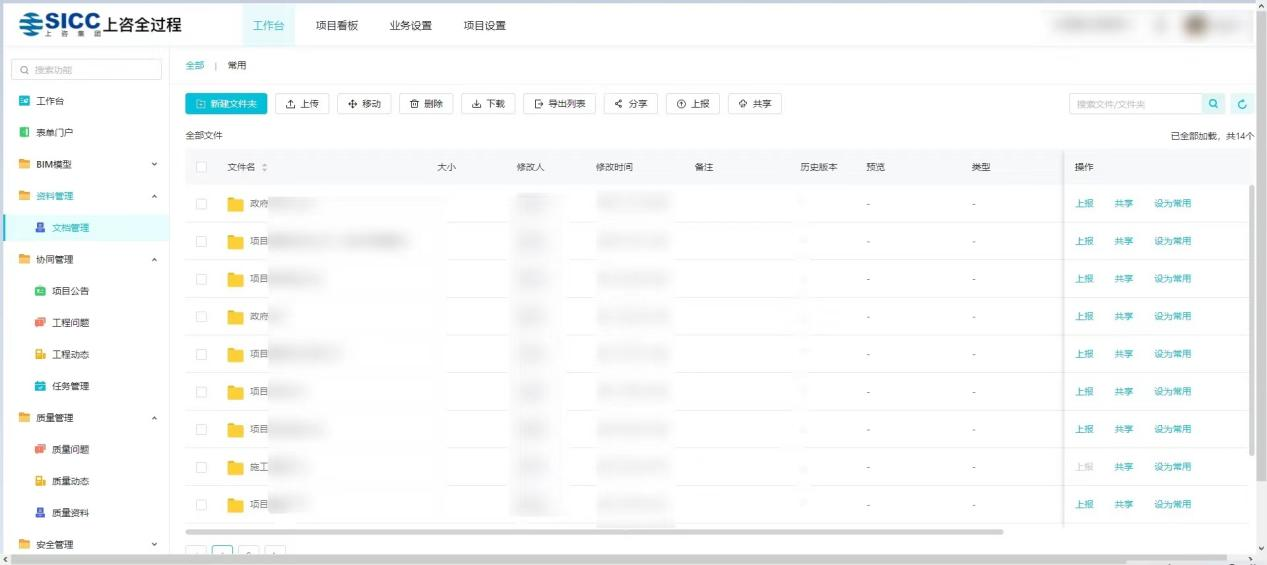Open 工作台 from the sidebar
This screenshot has height=565, width=1267.
50,101
